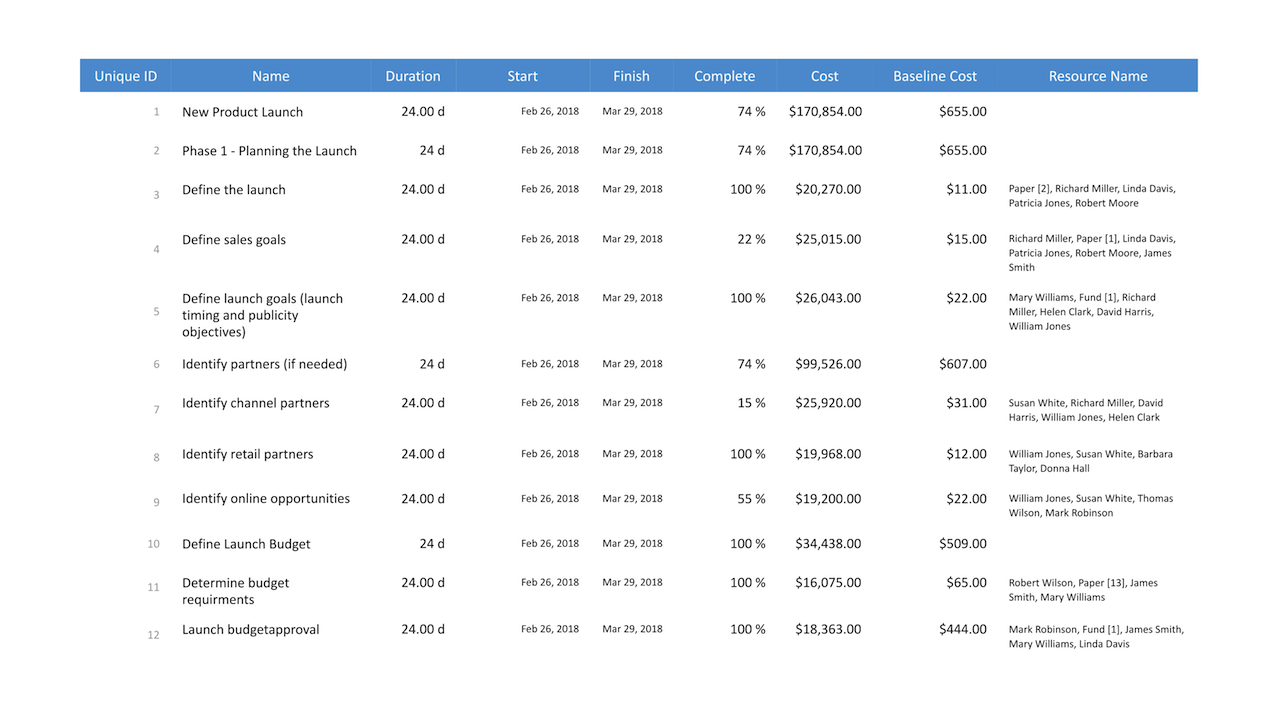Image resolution: width=1280 pixels, height=718 pixels.
Task: Click the Cost column header
Action: tap(824, 76)
